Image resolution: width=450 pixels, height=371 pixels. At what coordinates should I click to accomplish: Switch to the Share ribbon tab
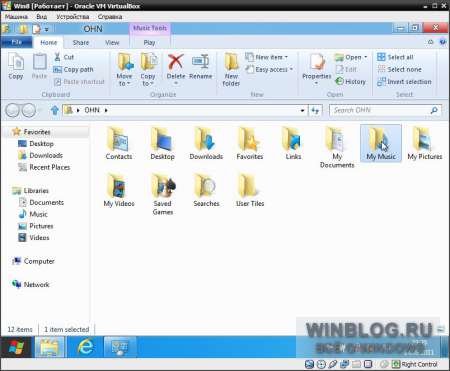point(81,42)
